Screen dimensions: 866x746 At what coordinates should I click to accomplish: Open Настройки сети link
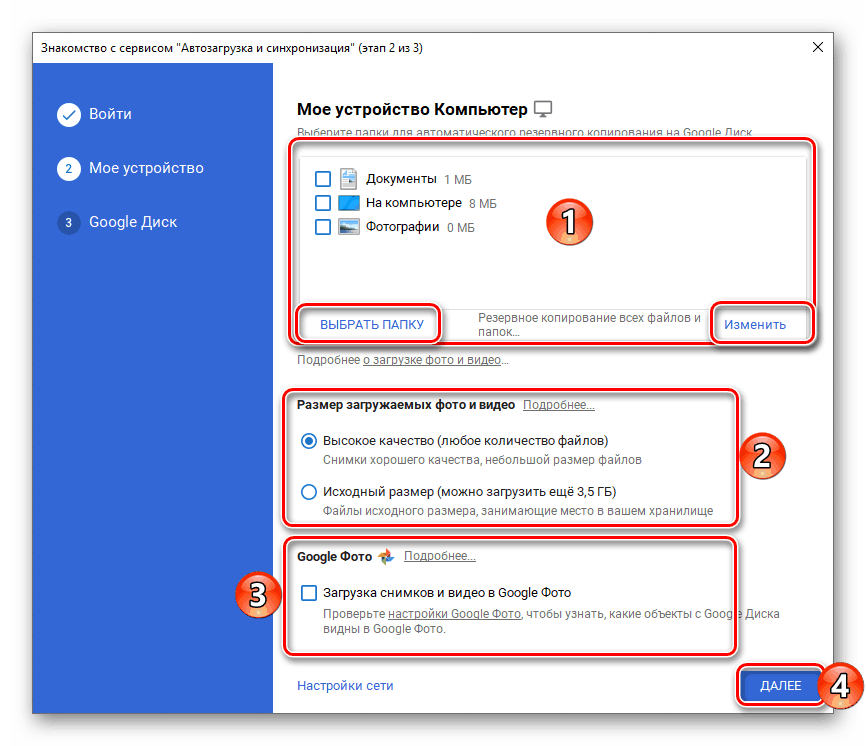click(x=345, y=685)
